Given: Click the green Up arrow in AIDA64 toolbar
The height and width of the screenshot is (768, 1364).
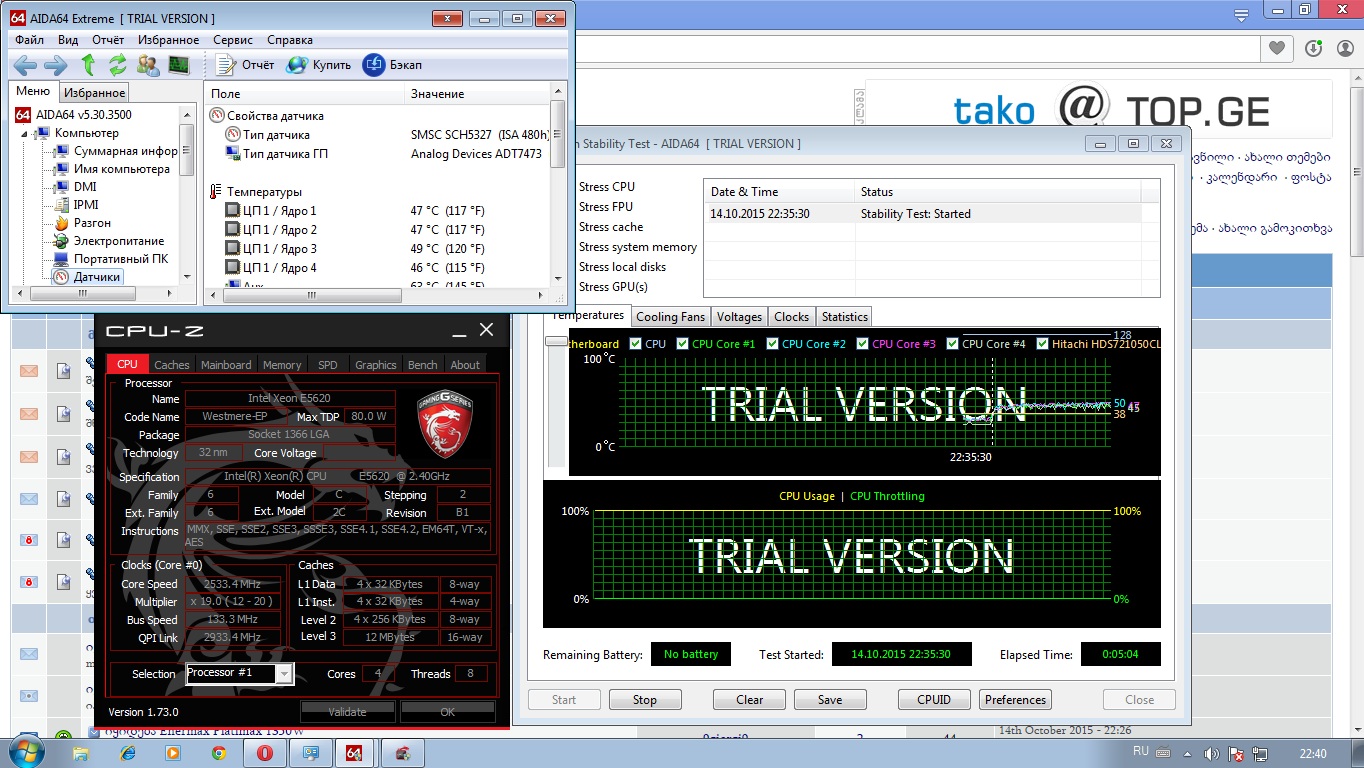Looking at the screenshot, I should click(x=88, y=65).
